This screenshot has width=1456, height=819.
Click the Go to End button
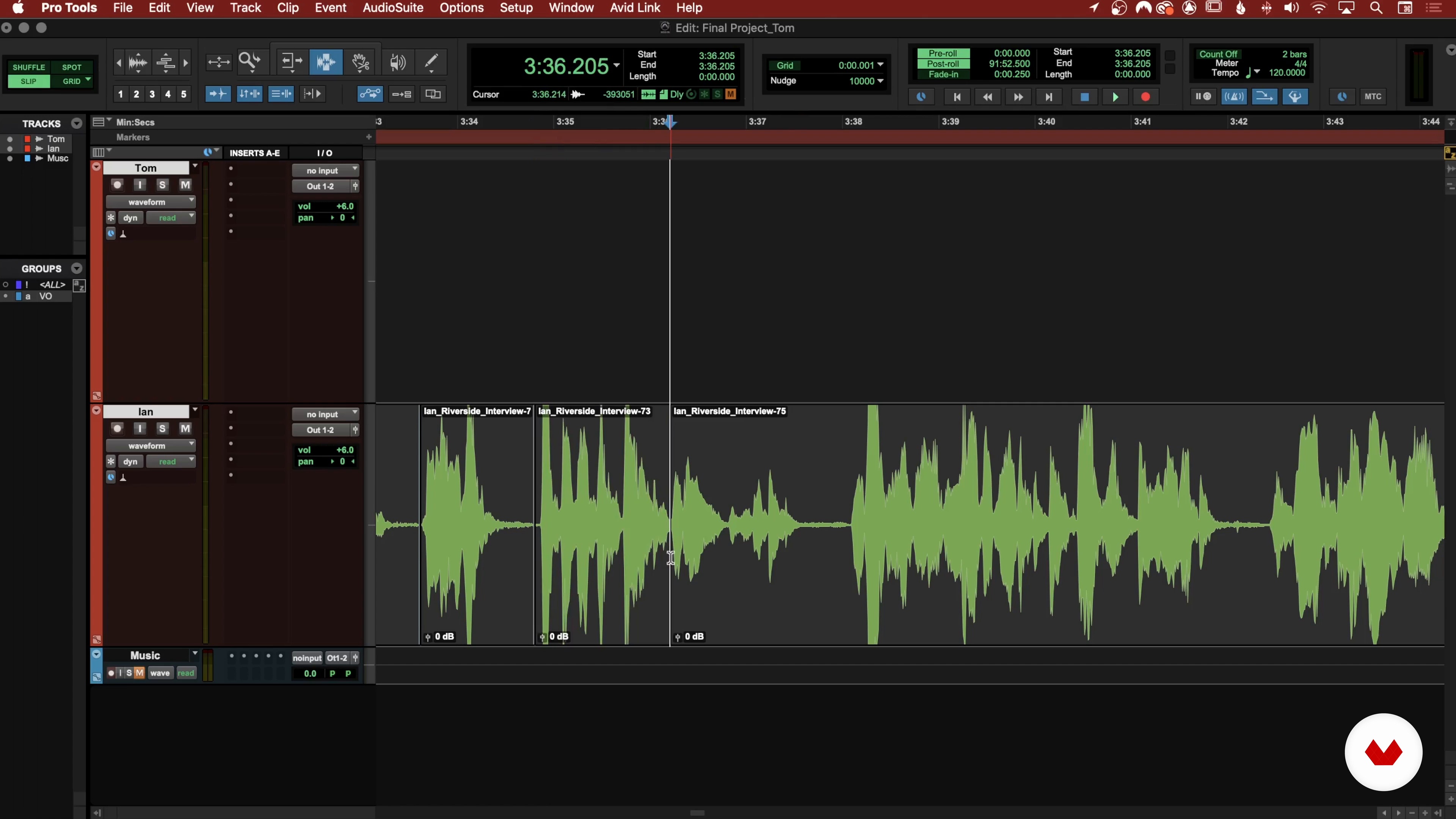coord(1049,97)
